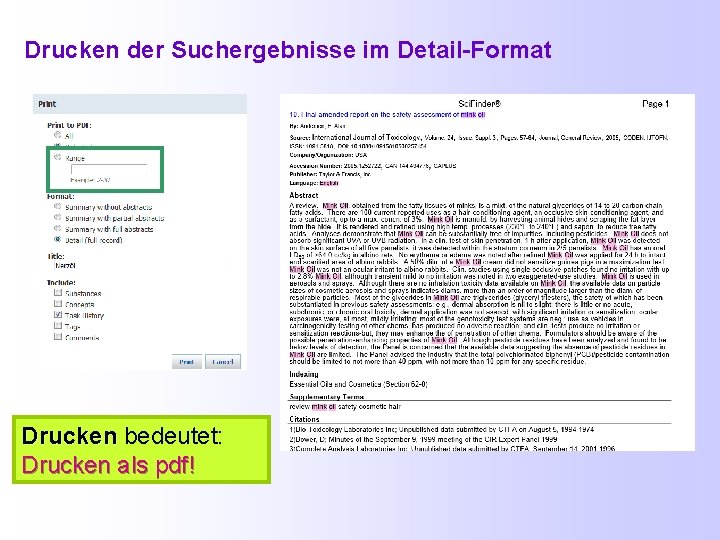Select Summary with full abstracts format
This screenshot has height=540, width=720.
(x=57, y=229)
